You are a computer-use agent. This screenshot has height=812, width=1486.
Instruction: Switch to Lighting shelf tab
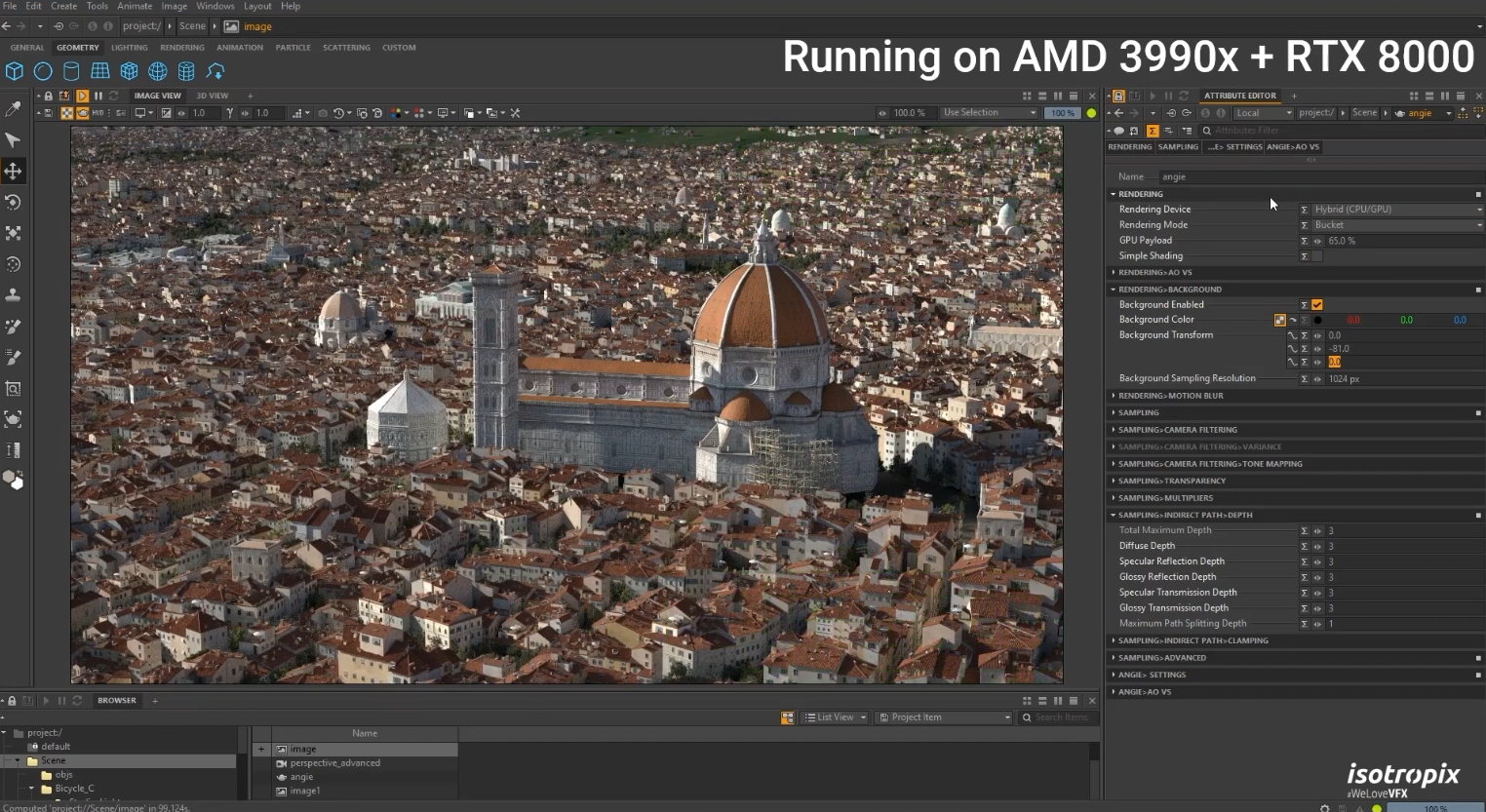point(129,48)
